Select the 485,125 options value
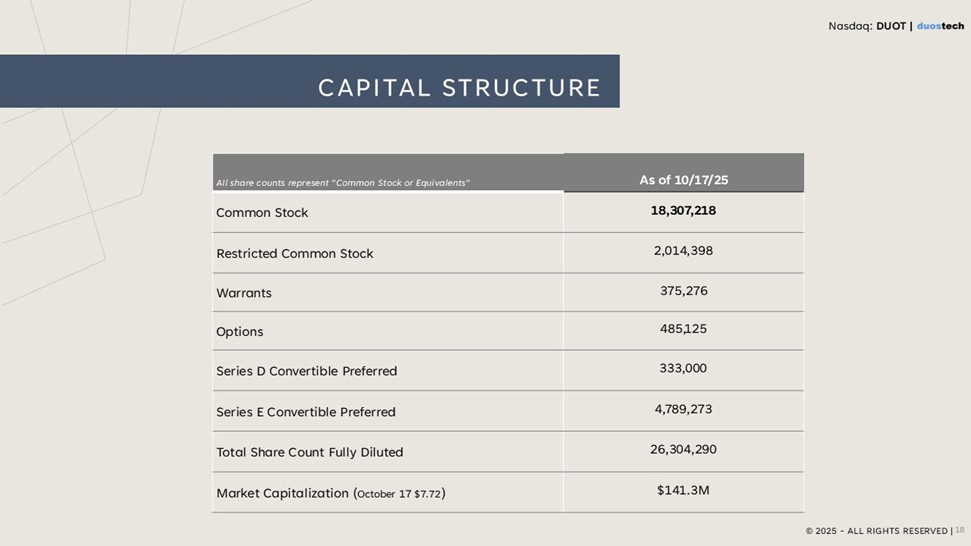 [x=683, y=329]
